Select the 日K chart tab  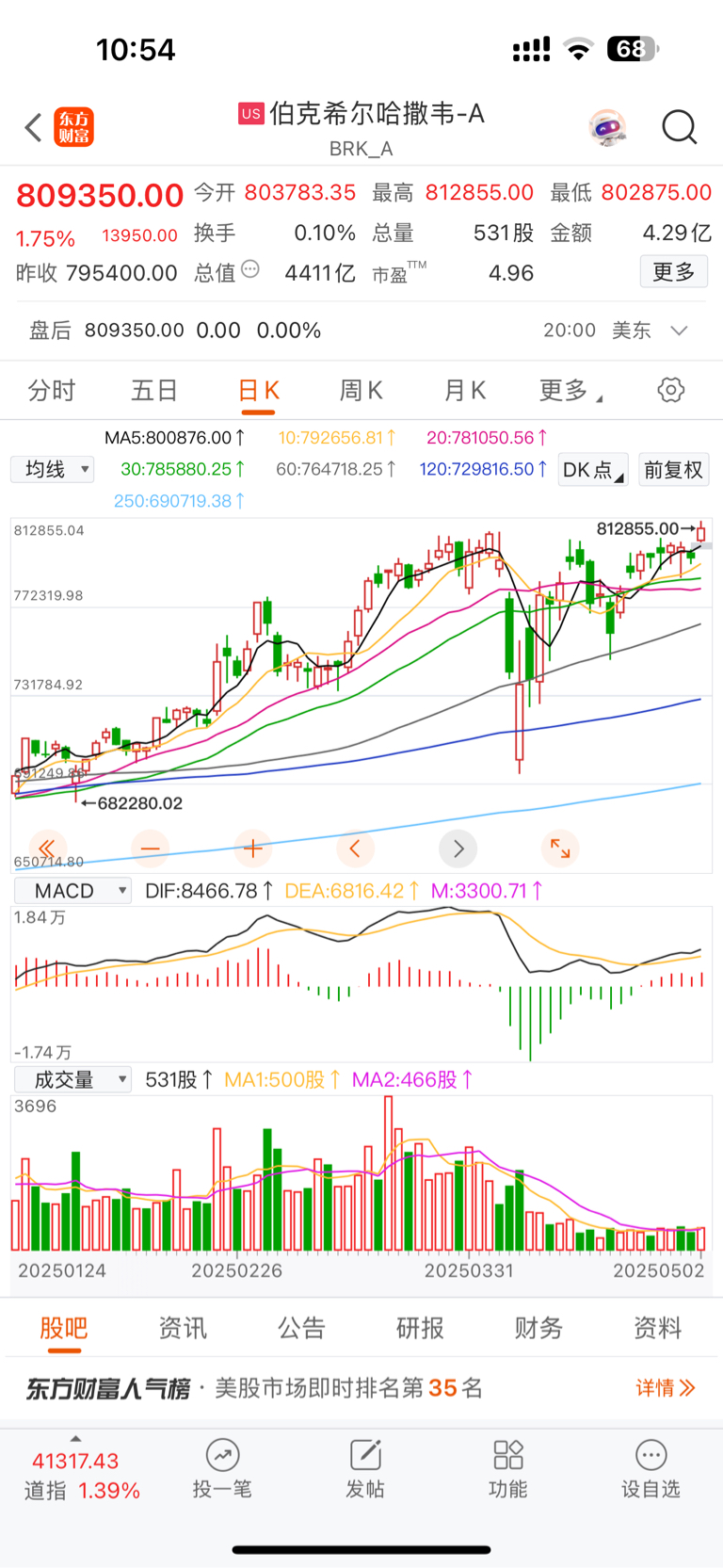(259, 391)
